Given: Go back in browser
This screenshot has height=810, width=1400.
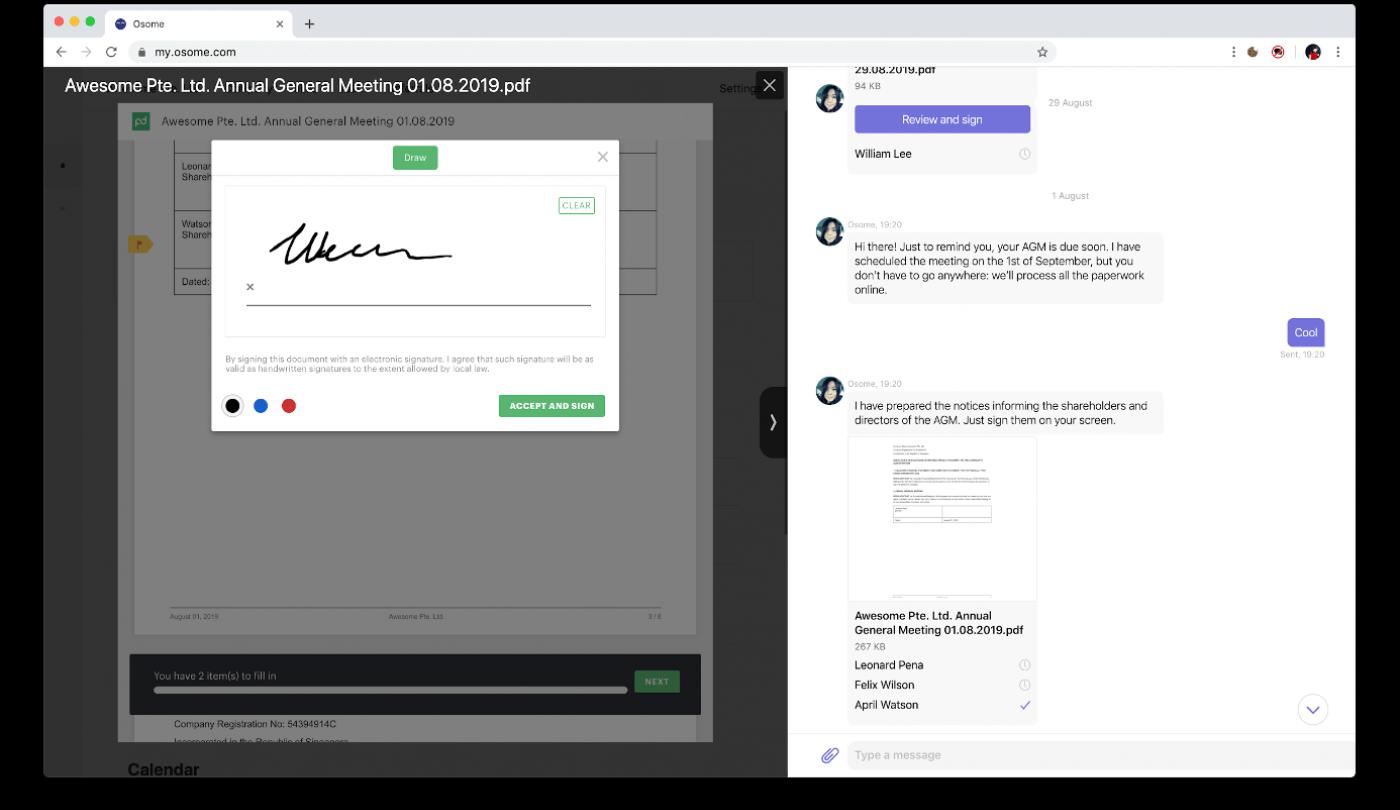Looking at the screenshot, I should point(62,52).
